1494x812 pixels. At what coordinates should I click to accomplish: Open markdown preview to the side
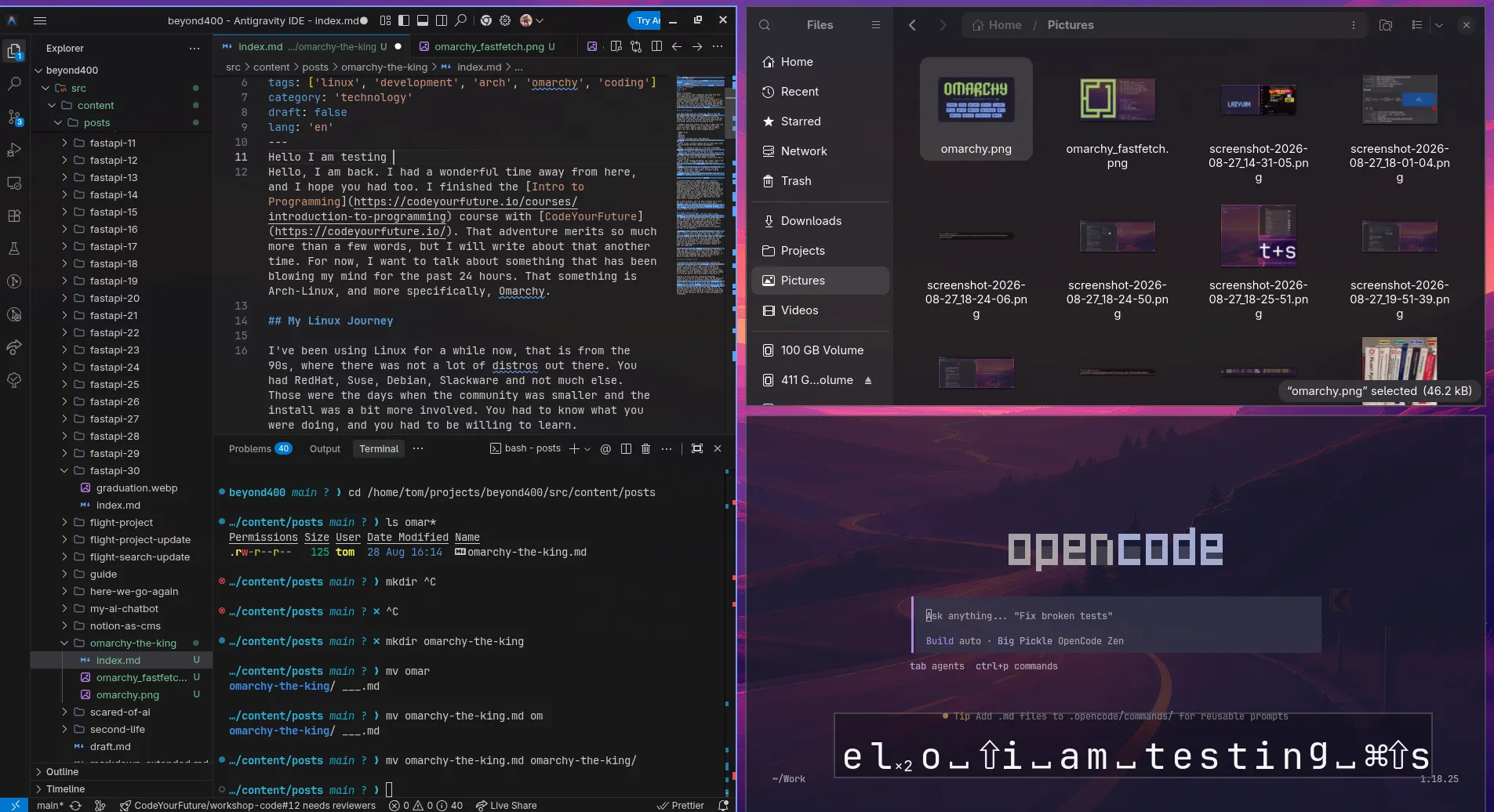coord(616,46)
